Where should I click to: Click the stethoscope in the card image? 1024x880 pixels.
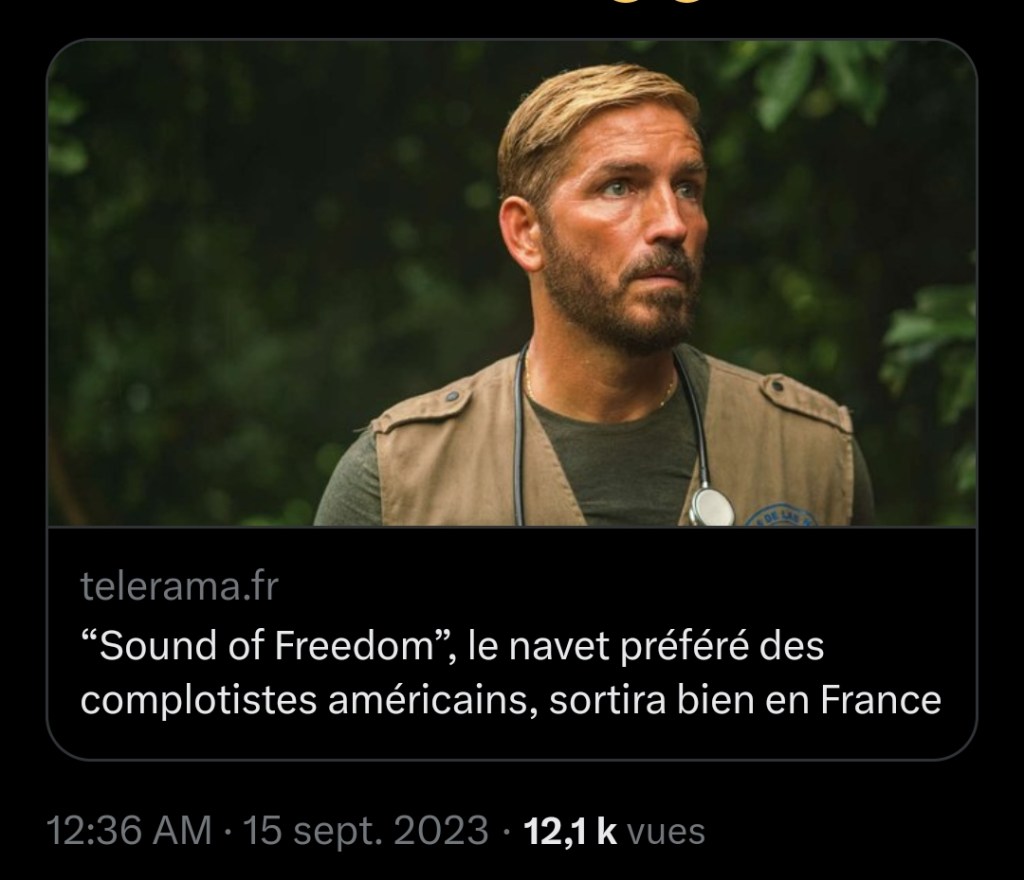coord(711,504)
